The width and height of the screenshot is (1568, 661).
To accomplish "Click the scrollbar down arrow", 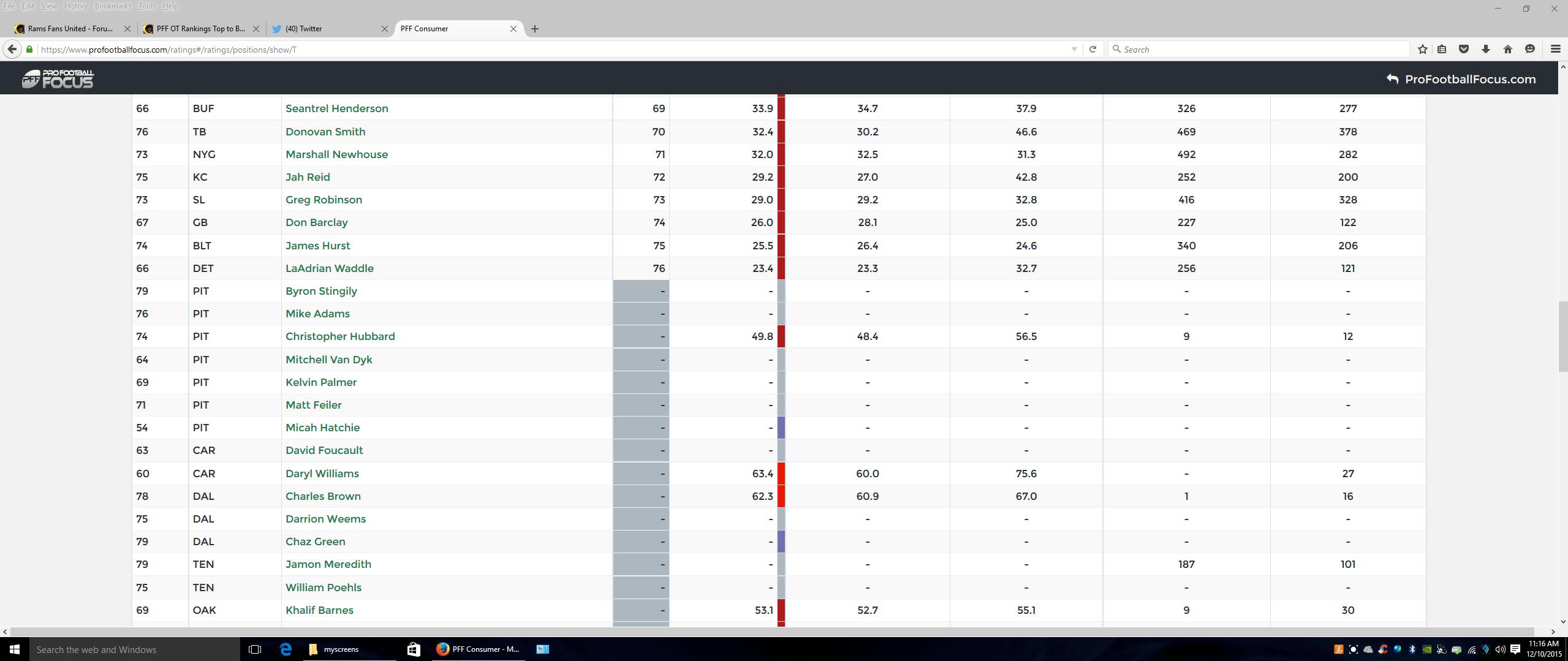I will click(x=1562, y=622).
